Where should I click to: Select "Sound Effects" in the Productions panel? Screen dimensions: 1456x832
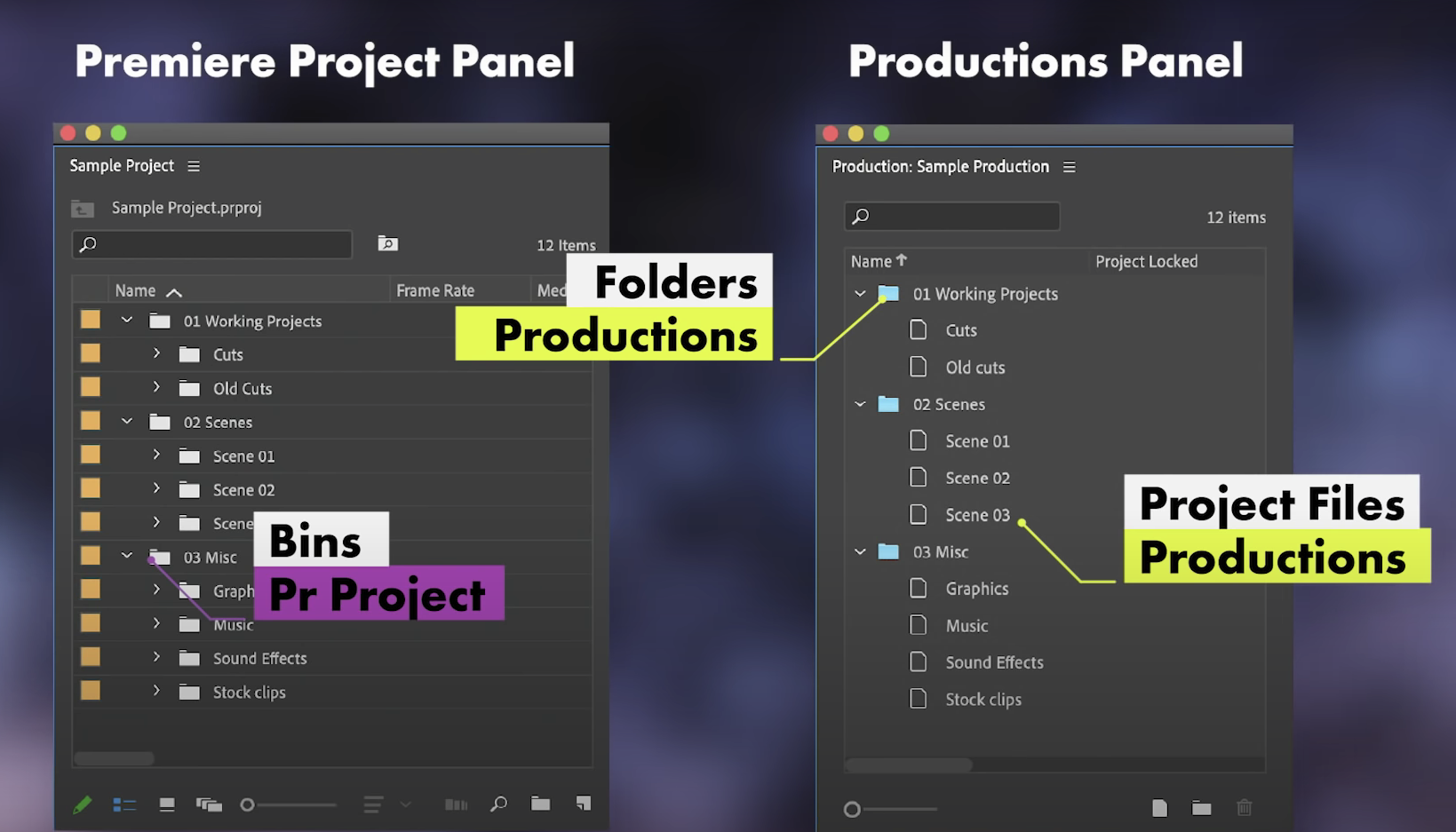point(994,662)
